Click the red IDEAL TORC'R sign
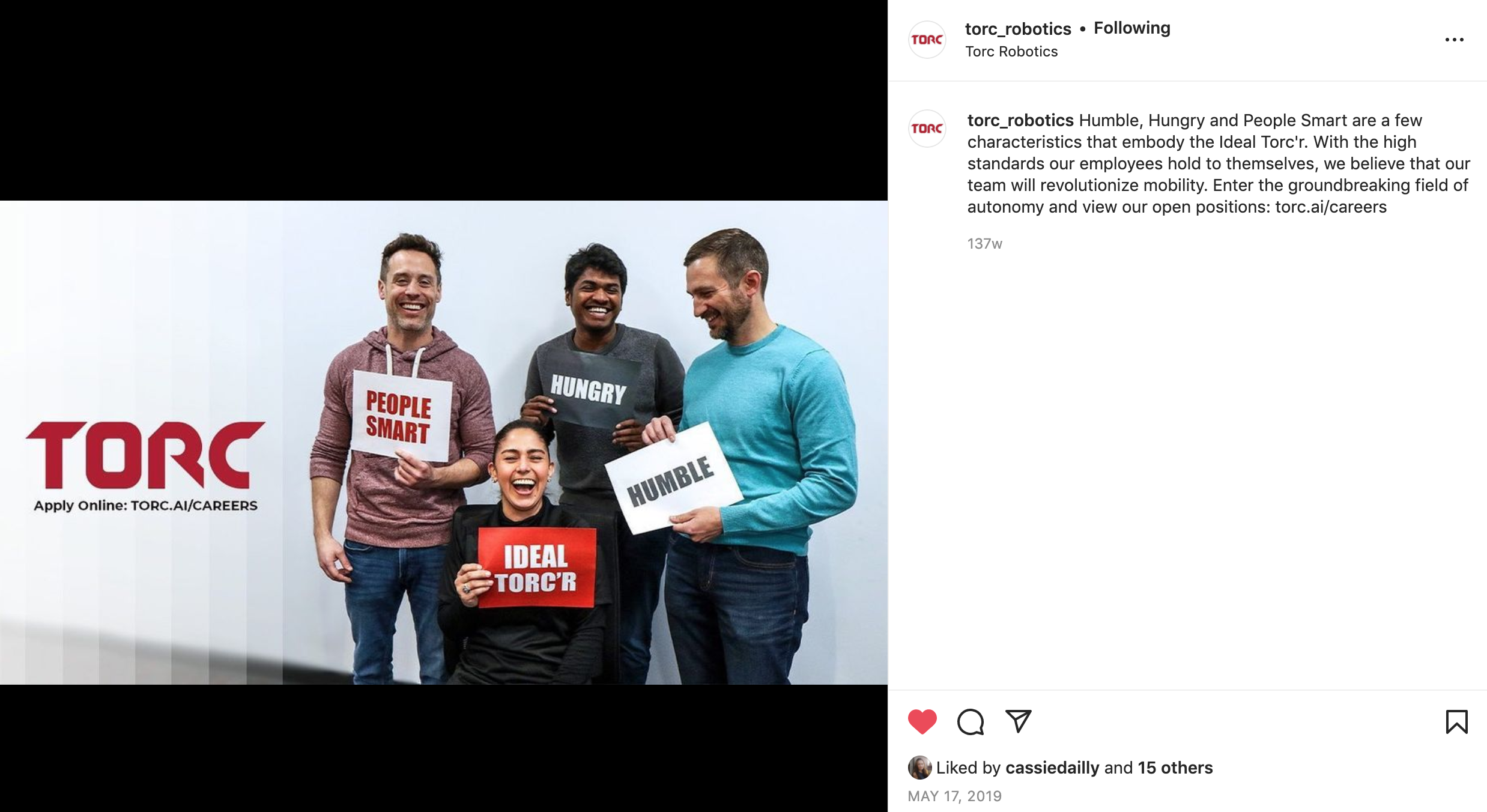 537,568
